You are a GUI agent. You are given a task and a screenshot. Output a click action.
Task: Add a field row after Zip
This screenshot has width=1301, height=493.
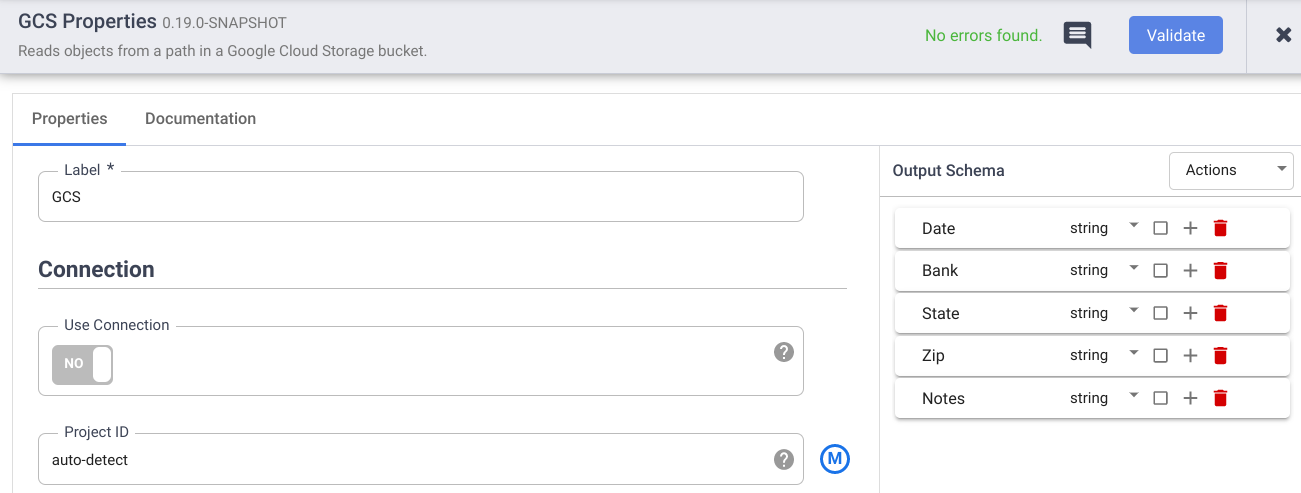pos(1190,355)
